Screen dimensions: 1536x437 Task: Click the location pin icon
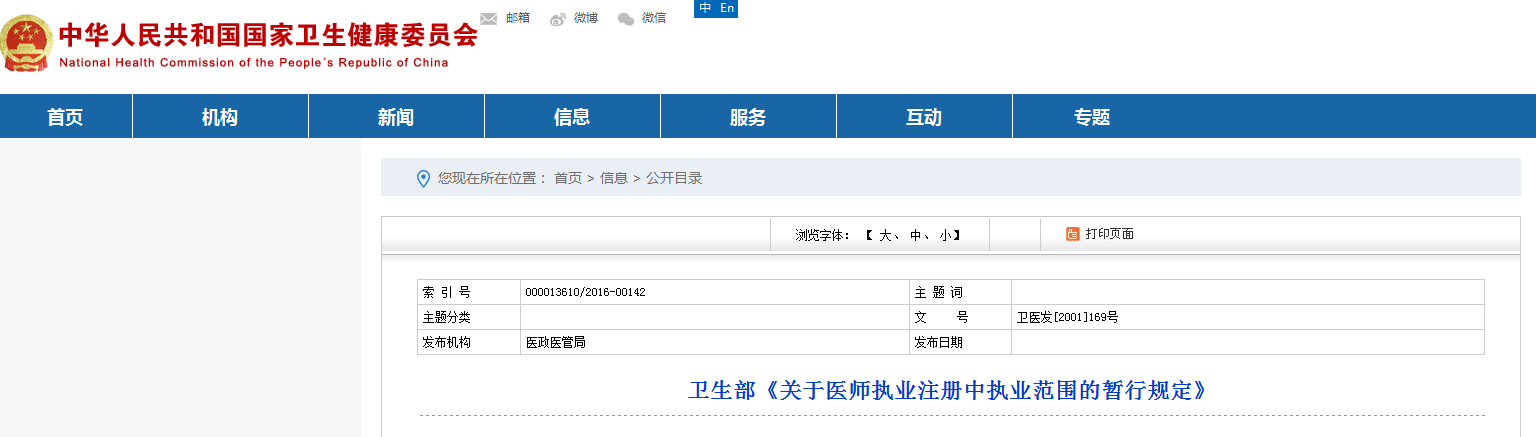click(x=423, y=178)
